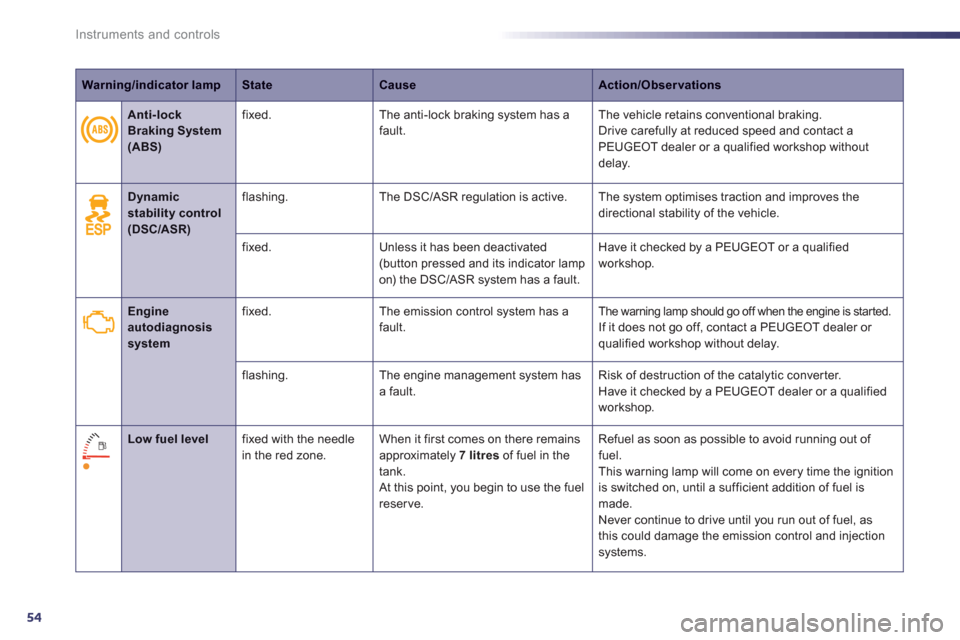
Task: Click the 'Engine autodiagnosis system' label
Action: tap(170, 327)
